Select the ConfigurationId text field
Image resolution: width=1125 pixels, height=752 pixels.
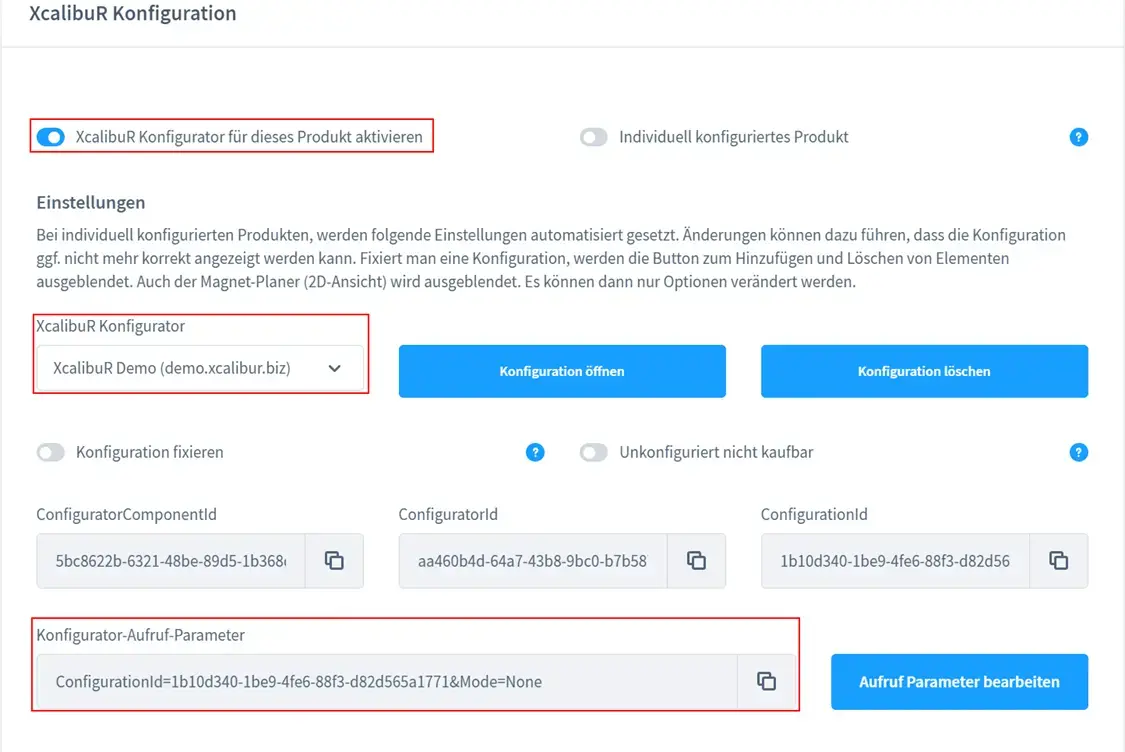tap(894, 561)
